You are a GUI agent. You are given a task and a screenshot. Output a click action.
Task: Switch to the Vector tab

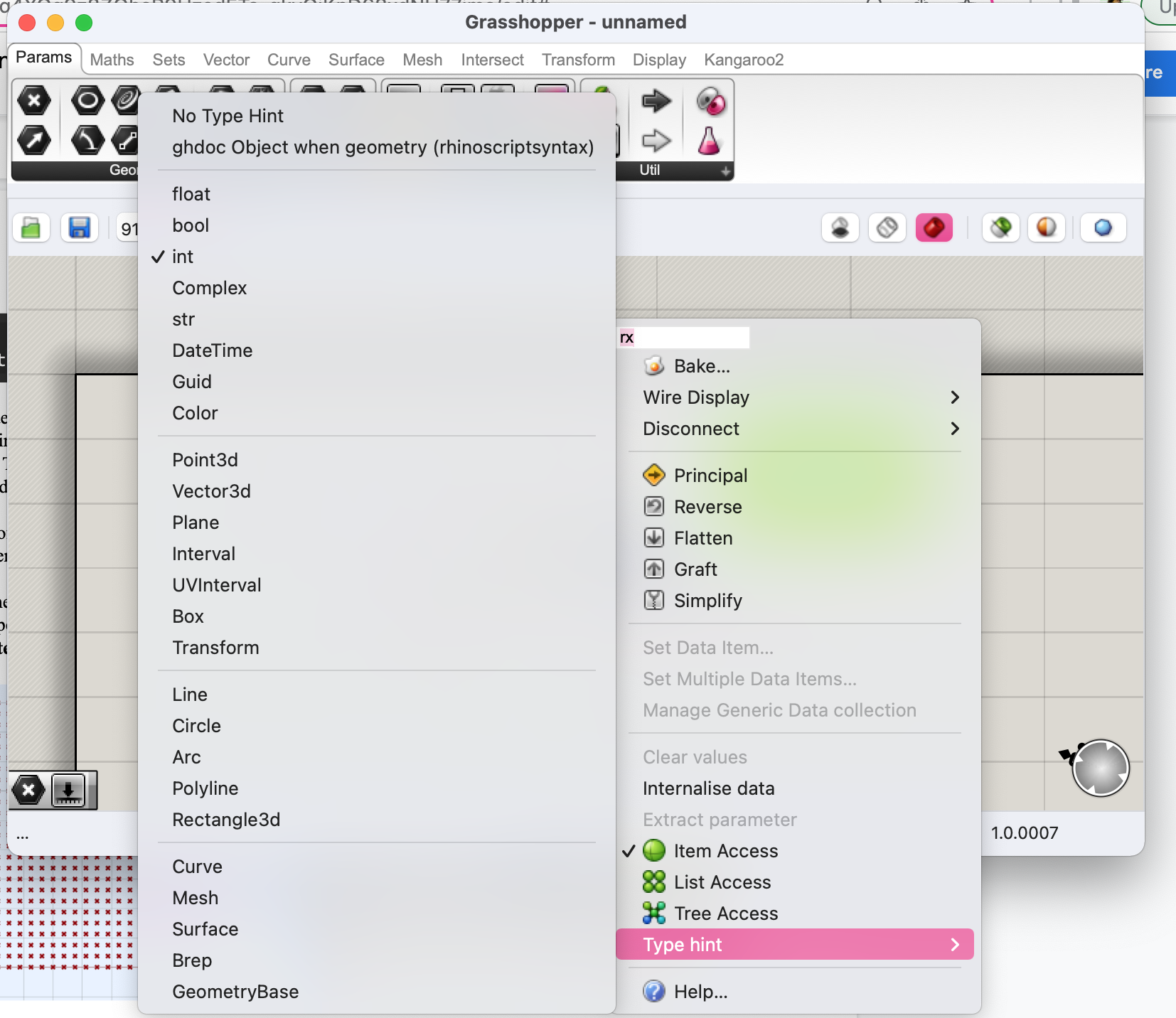point(226,60)
